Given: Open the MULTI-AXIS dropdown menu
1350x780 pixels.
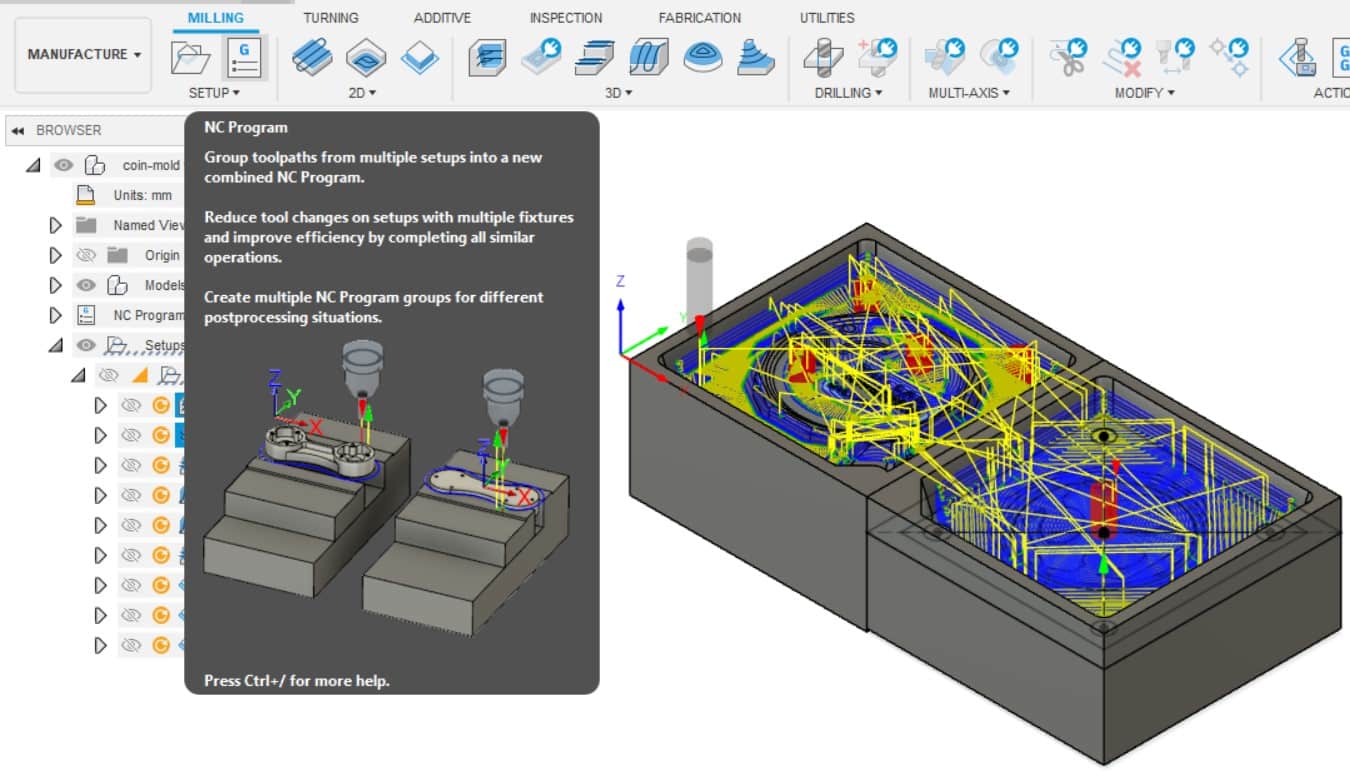Looking at the screenshot, I should tap(969, 93).
